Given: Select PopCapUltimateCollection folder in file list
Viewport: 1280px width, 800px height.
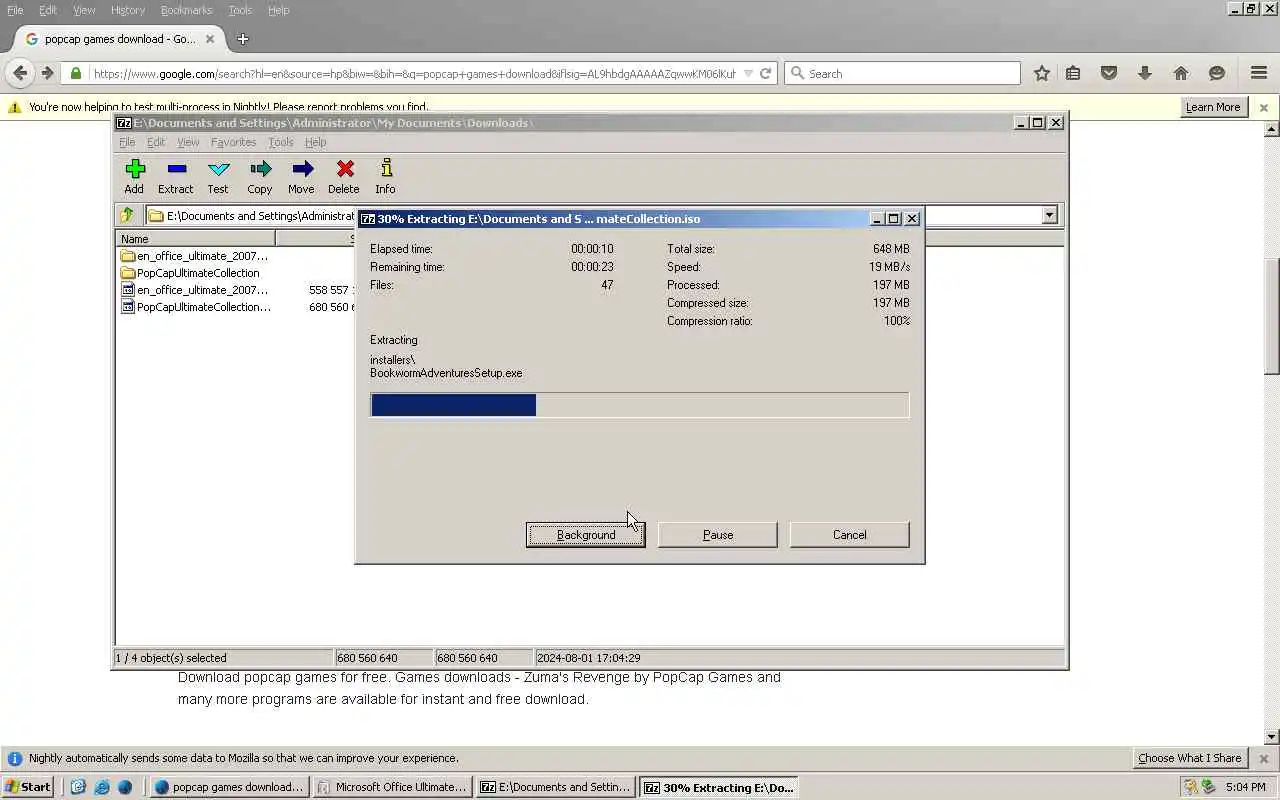Looking at the screenshot, I should pyautogui.click(x=190, y=273).
